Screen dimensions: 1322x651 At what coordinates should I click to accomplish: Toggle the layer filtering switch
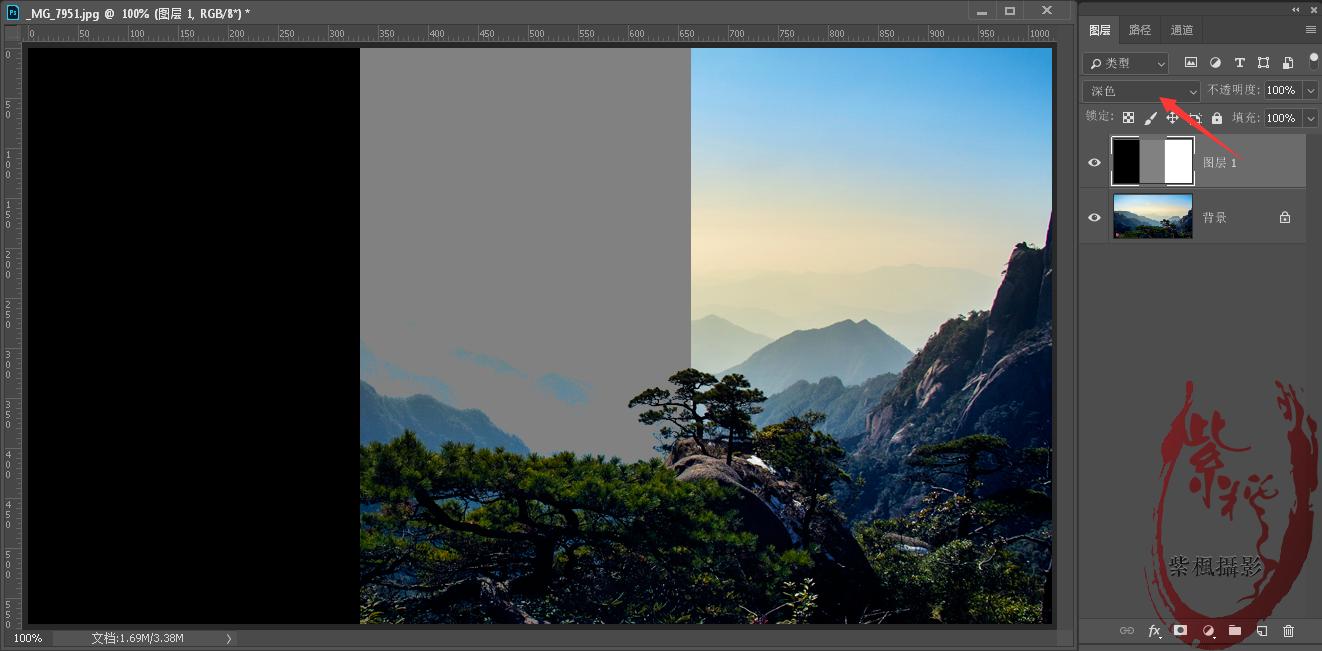point(1313,62)
